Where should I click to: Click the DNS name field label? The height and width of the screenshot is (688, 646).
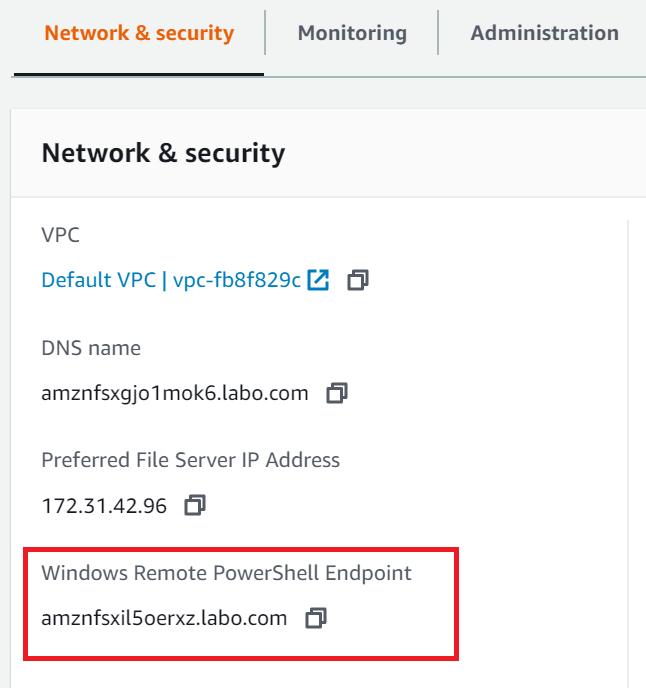coord(91,348)
